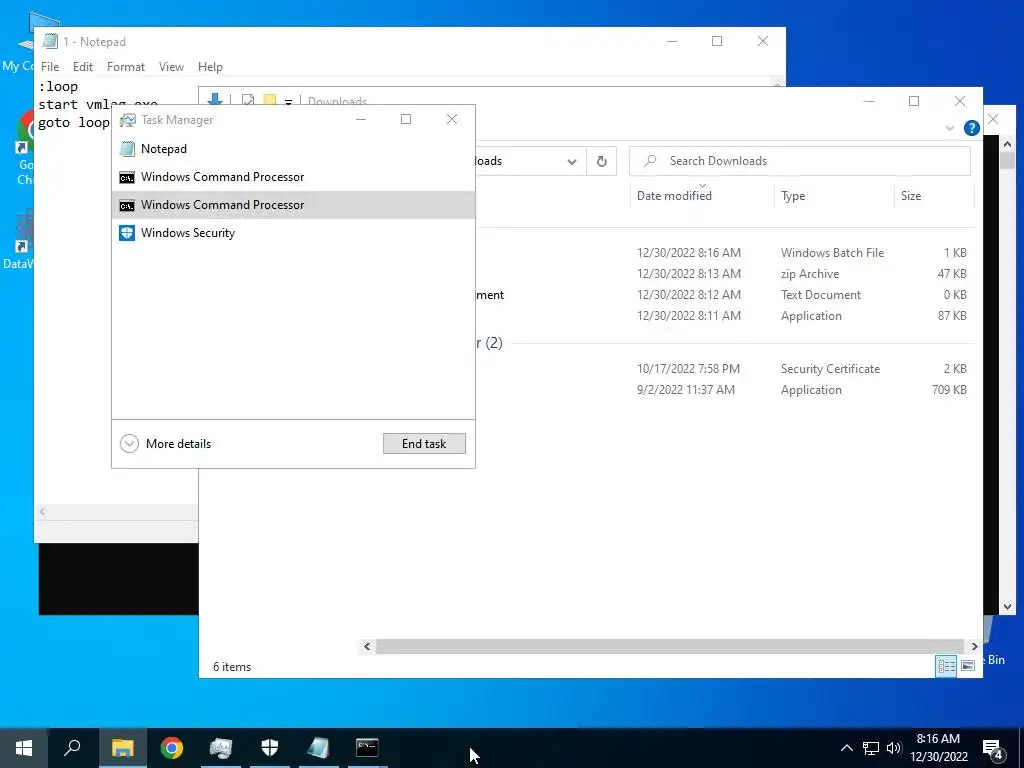The height and width of the screenshot is (768, 1024).
Task: Open the Help menu in Notepad
Action: [210, 67]
